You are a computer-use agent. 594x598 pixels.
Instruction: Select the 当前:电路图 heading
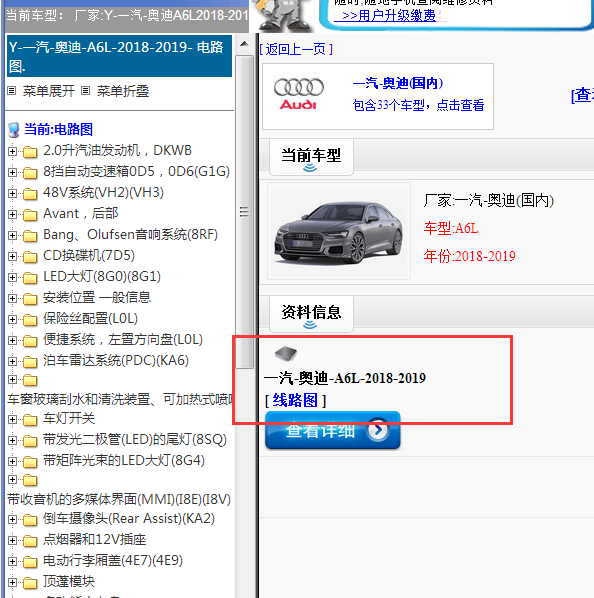58,129
